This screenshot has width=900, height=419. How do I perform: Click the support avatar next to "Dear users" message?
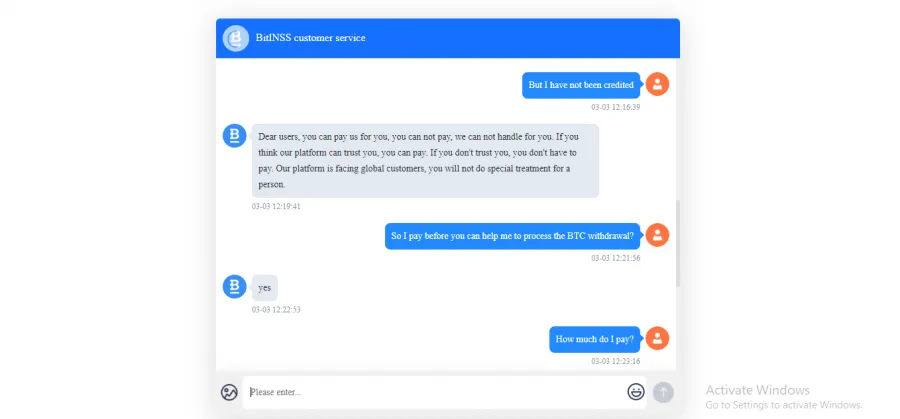(x=234, y=135)
